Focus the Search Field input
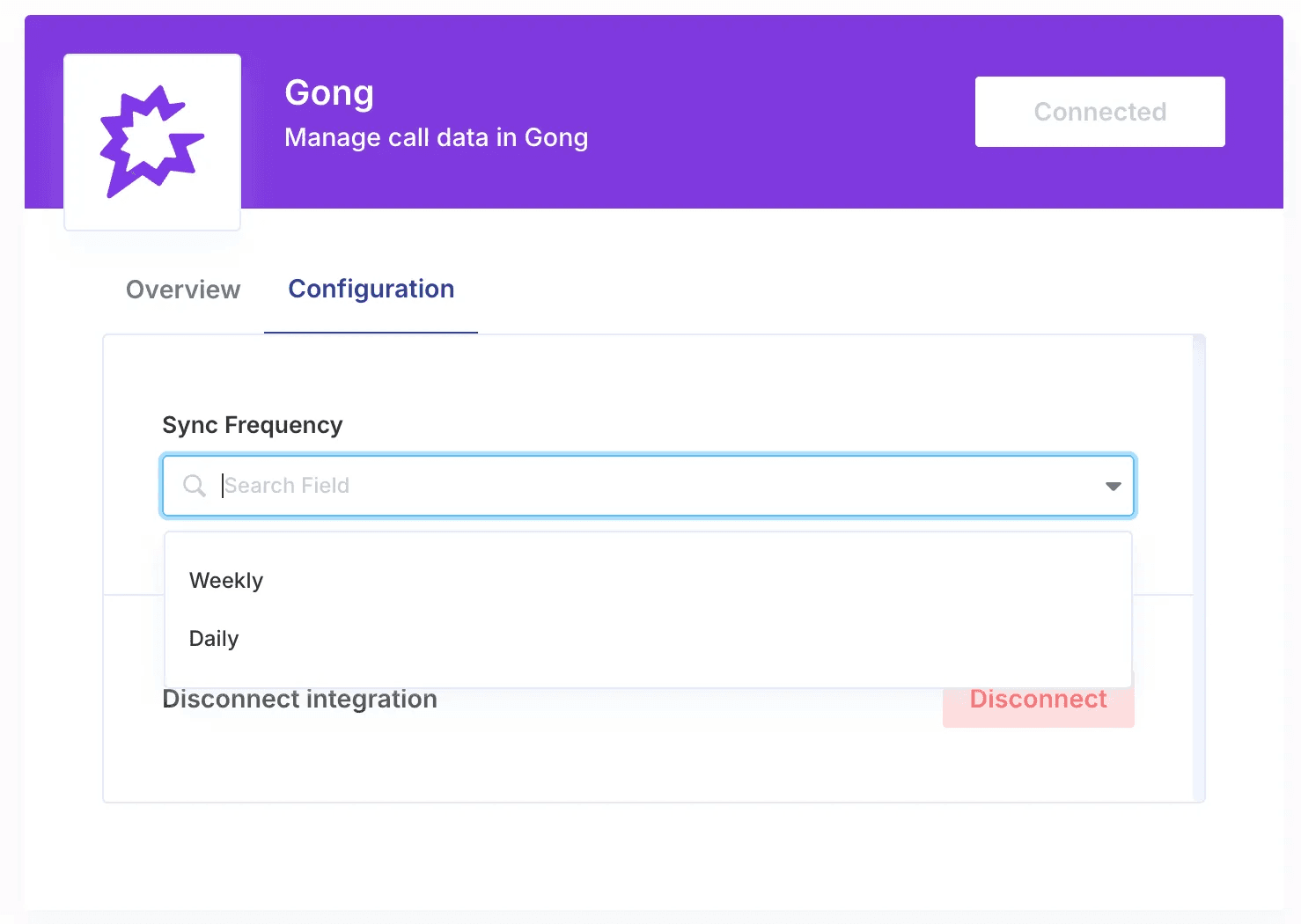Screen dimensions: 1301x924 (x=616, y=486)
